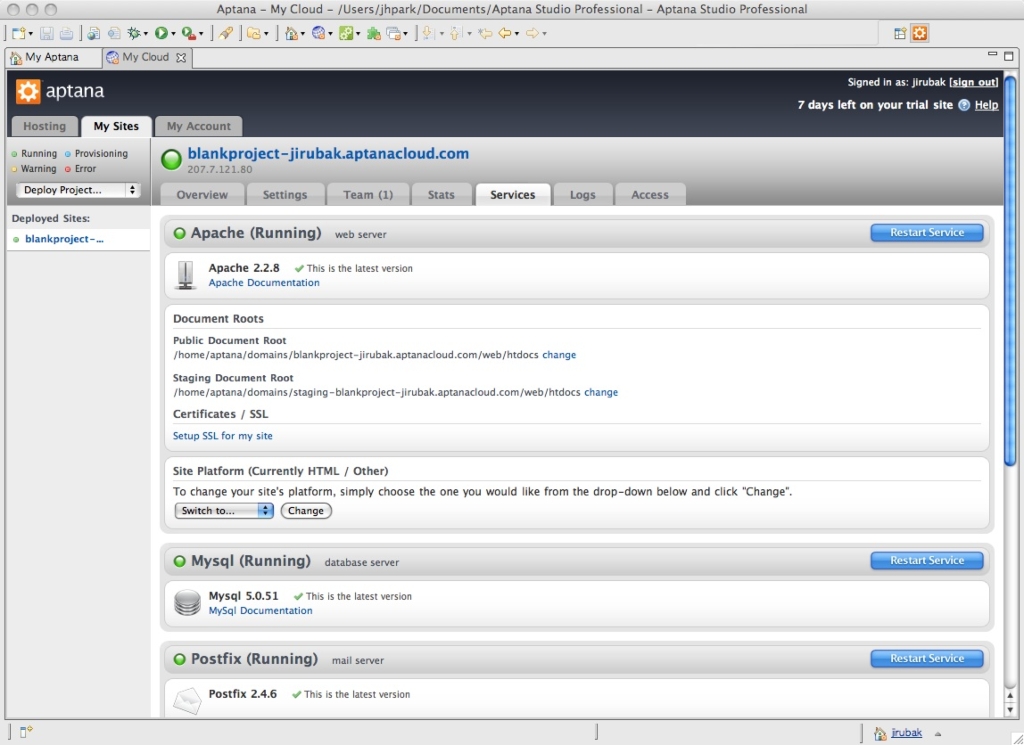The width and height of the screenshot is (1024, 745).
Task: Open the Debug dropdown arrow
Action: [146, 34]
